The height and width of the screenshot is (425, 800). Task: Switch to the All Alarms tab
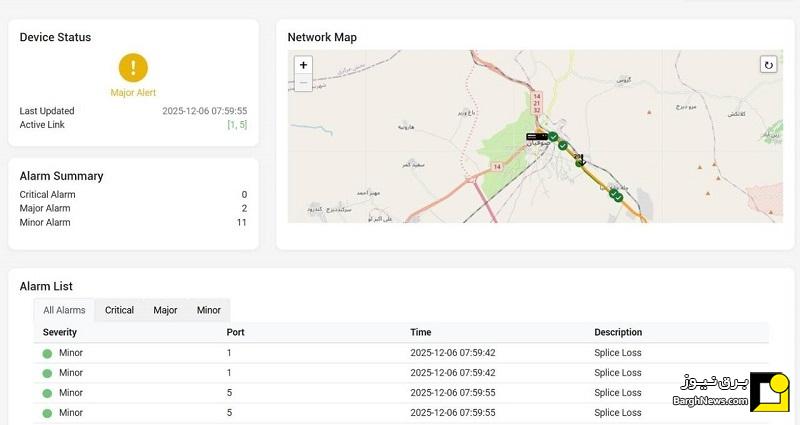click(x=64, y=310)
